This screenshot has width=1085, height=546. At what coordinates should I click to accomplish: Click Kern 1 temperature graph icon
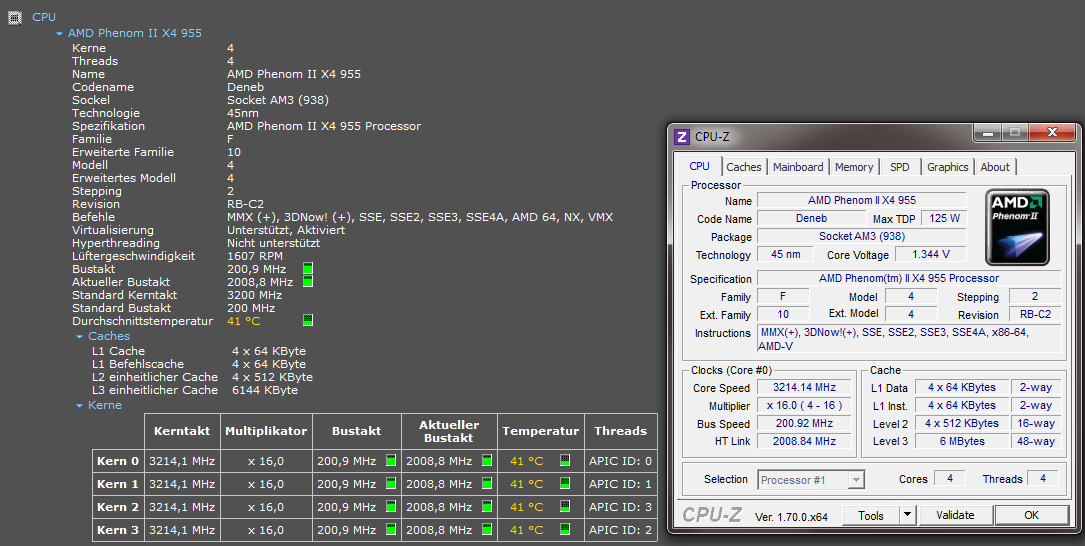565,484
